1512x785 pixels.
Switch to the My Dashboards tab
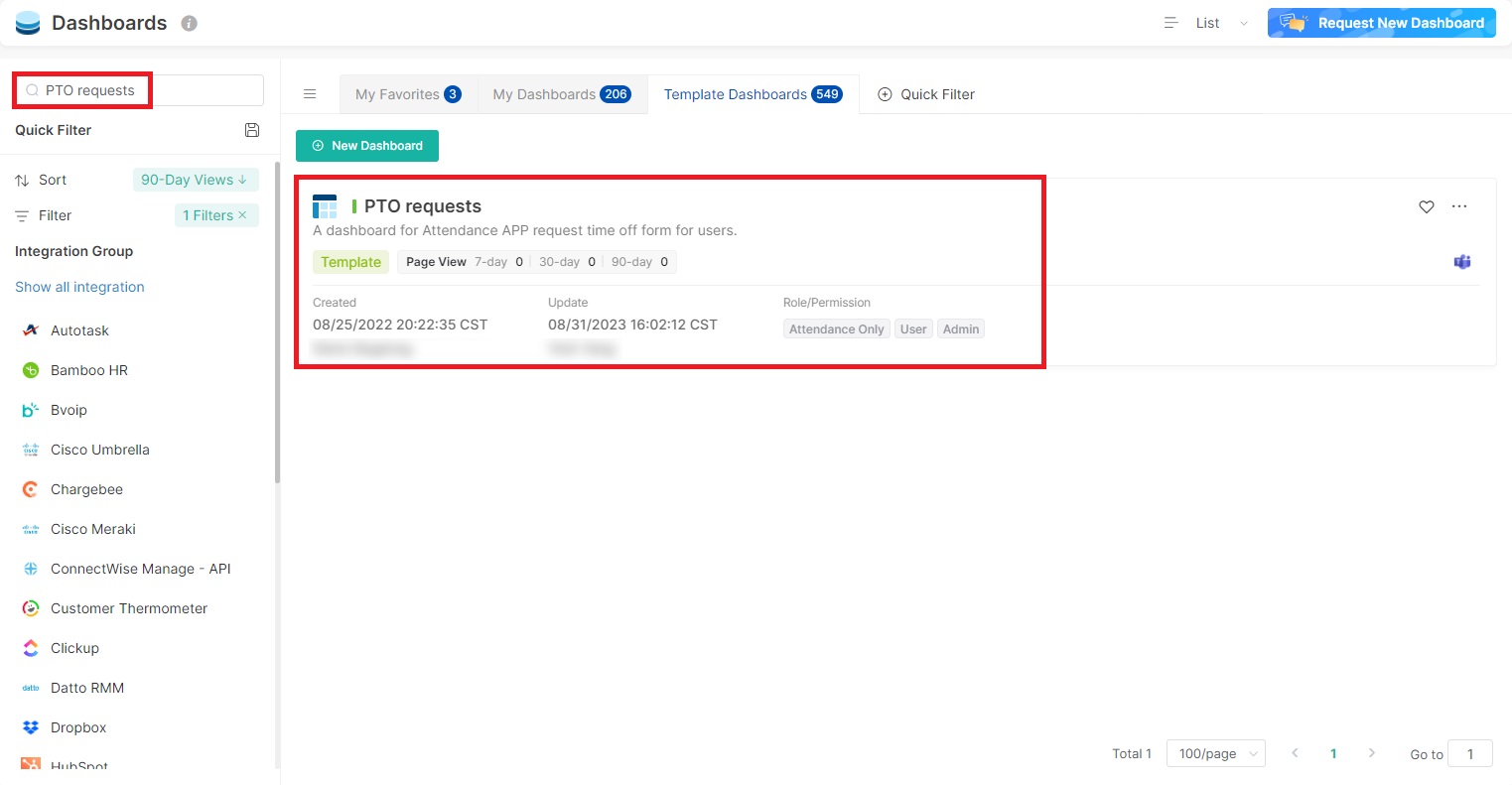561,94
